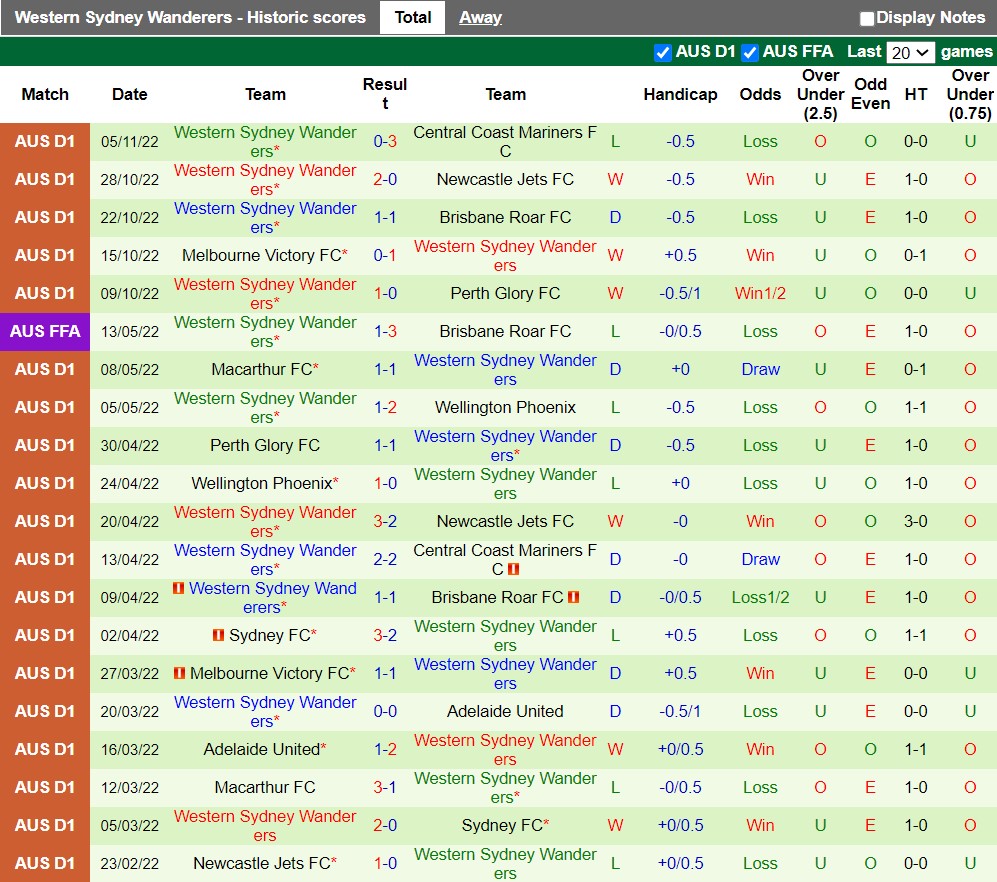The width and height of the screenshot is (997, 882).
Task: Open Newcastle Jets FC link for 28/10/22
Action: [x=505, y=179]
